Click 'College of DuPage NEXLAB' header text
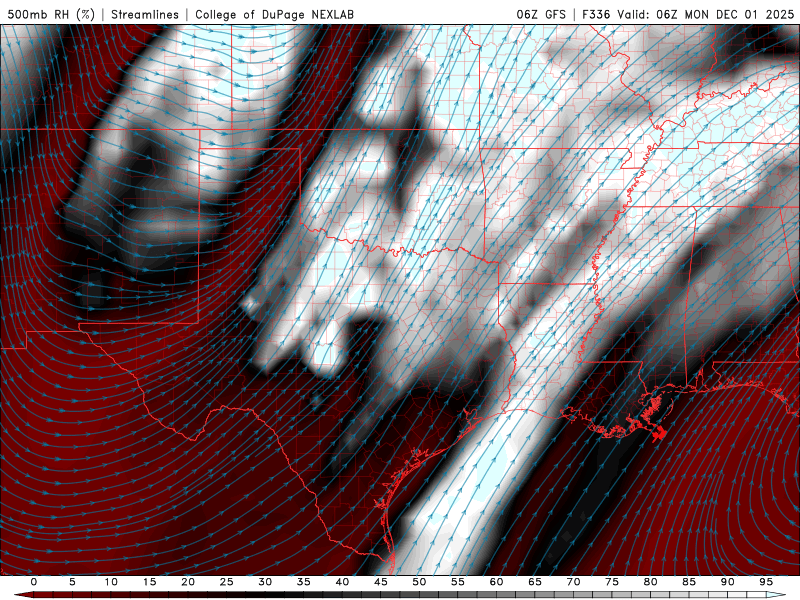The image size is (800, 600). [274, 14]
